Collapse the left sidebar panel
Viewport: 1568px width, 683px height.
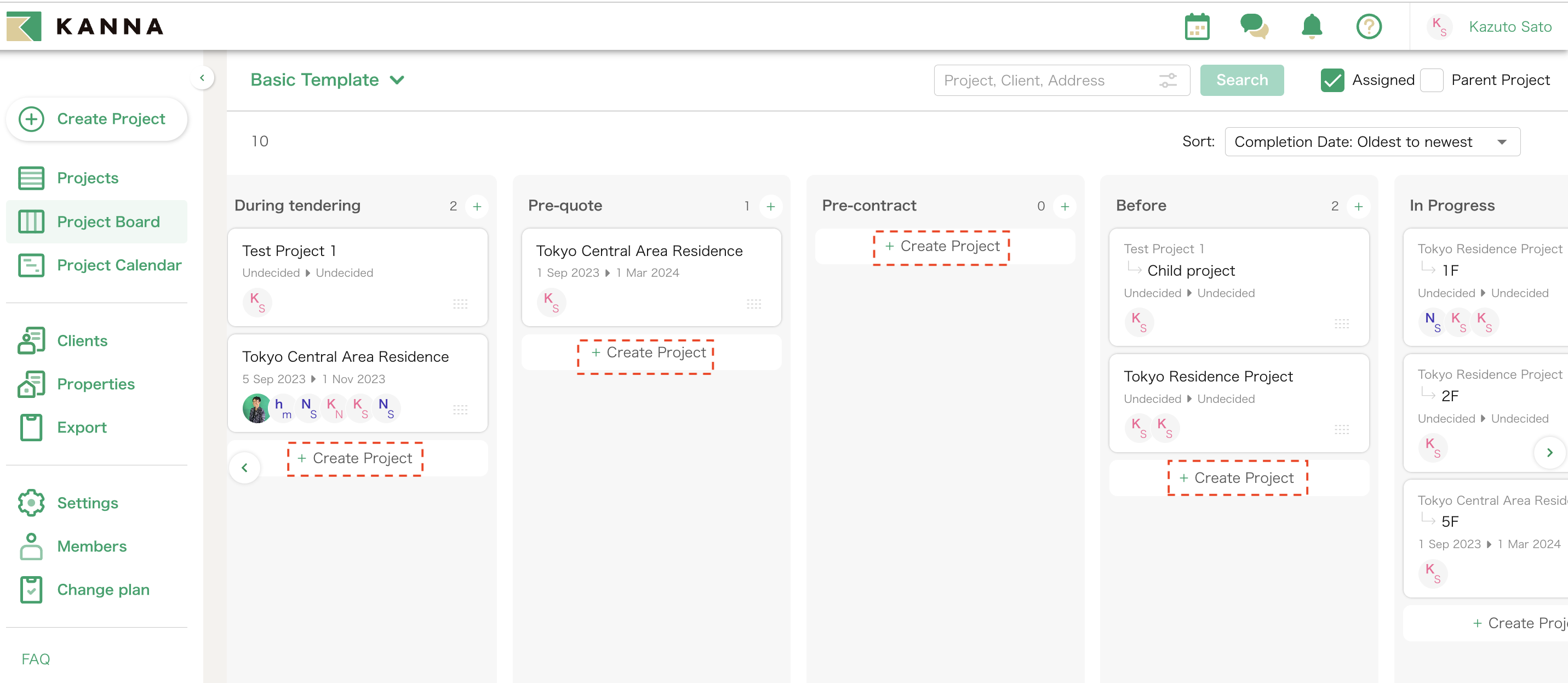click(202, 78)
